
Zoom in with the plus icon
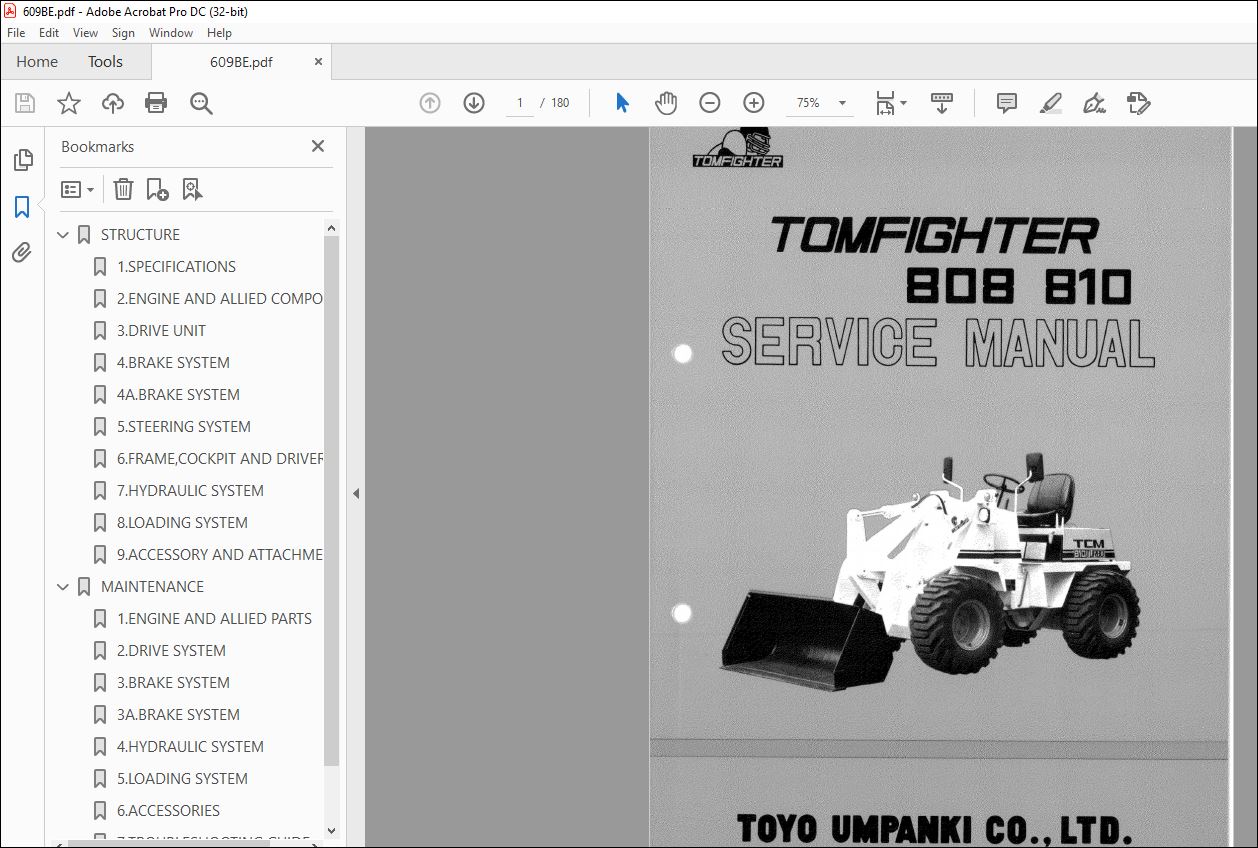click(x=754, y=103)
